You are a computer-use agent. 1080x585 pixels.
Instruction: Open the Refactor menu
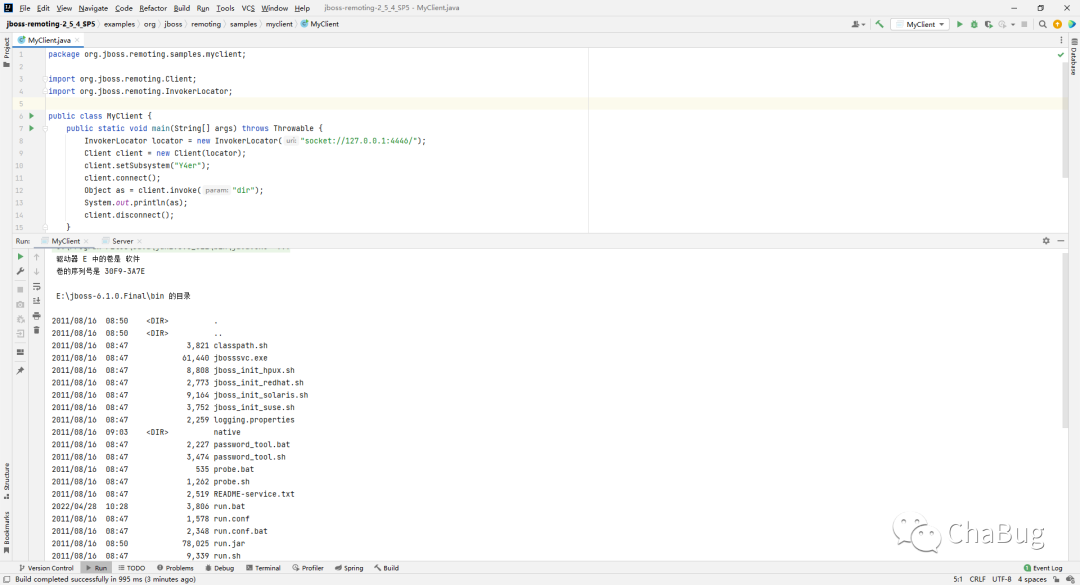(153, 8)
